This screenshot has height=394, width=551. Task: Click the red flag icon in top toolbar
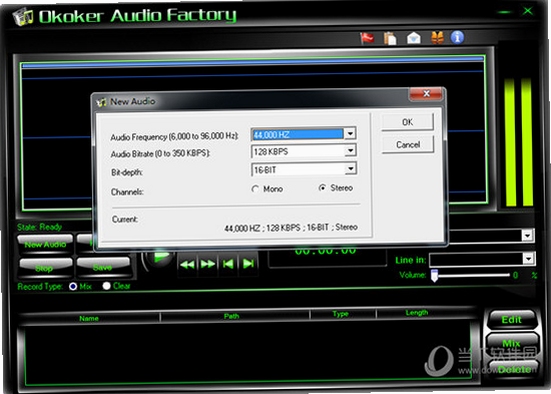pyautogui.click(x=367, y=38)
